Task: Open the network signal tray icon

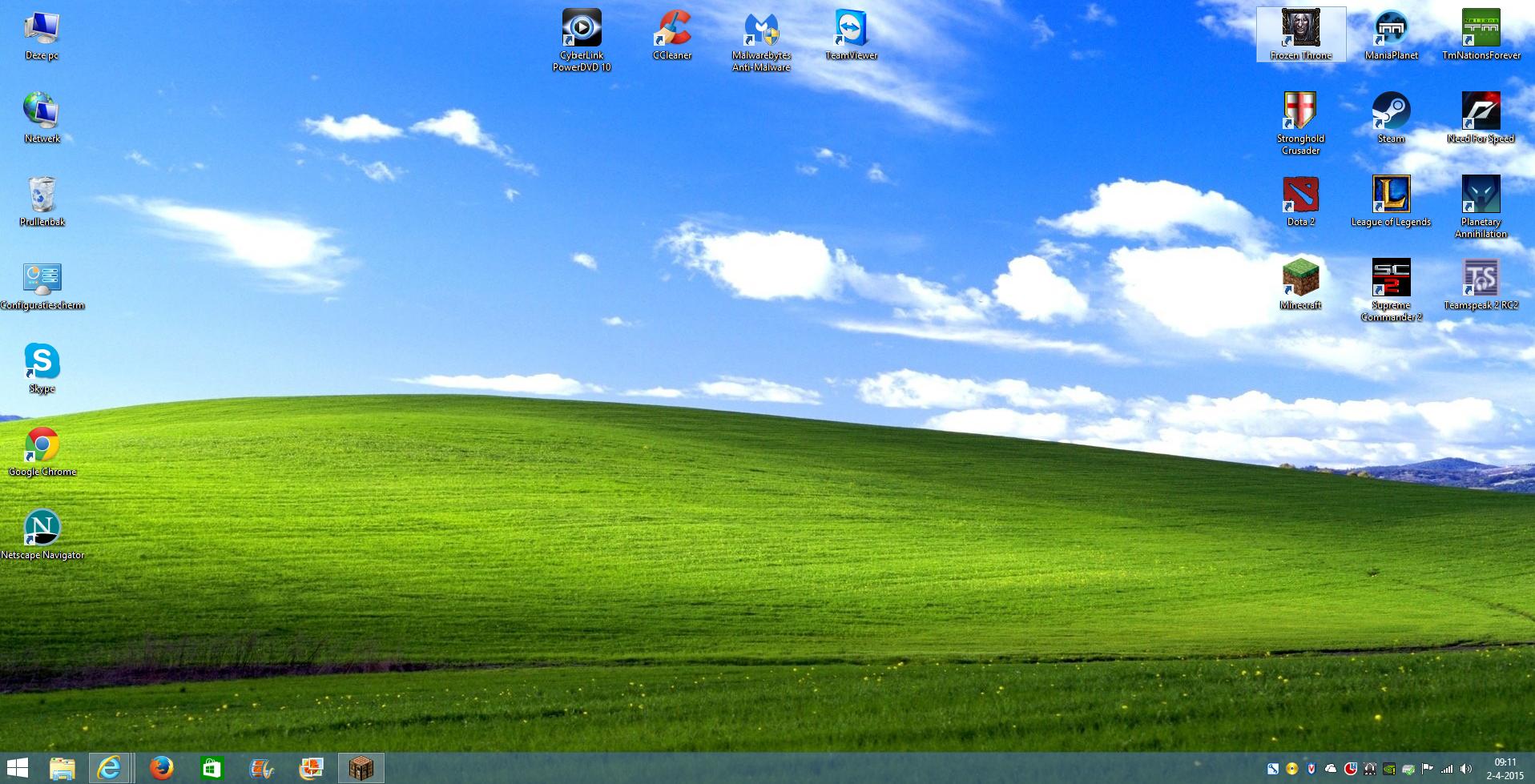Action: [1446, 769]
